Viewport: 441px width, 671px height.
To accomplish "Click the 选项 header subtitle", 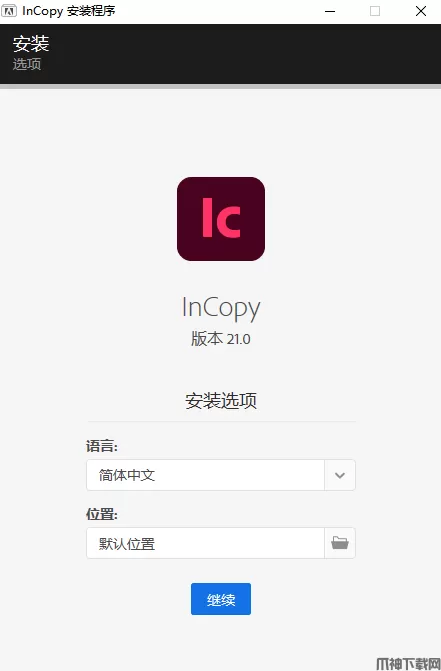I will [x=27, y=64].
